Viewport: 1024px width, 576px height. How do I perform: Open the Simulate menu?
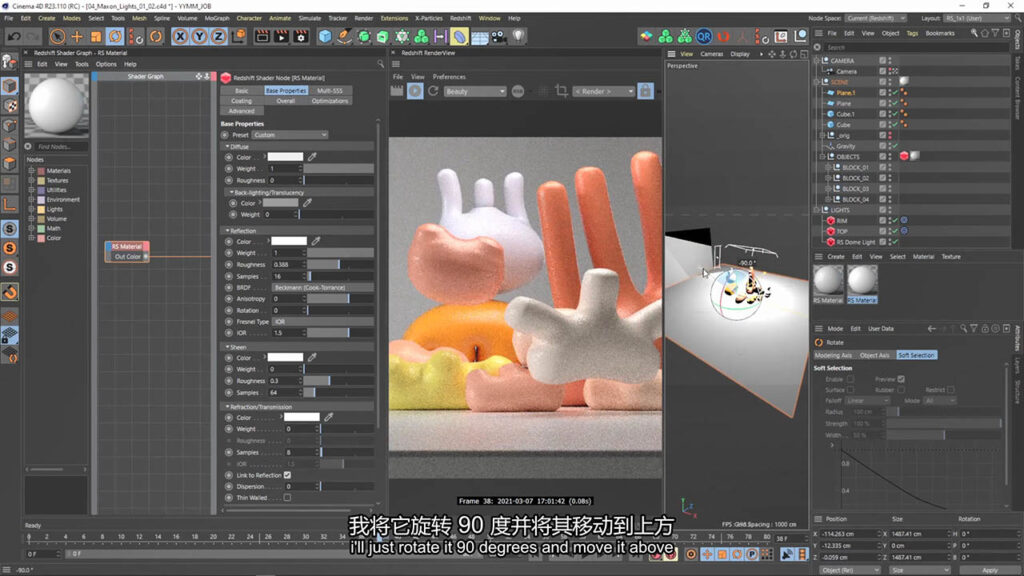310,18
